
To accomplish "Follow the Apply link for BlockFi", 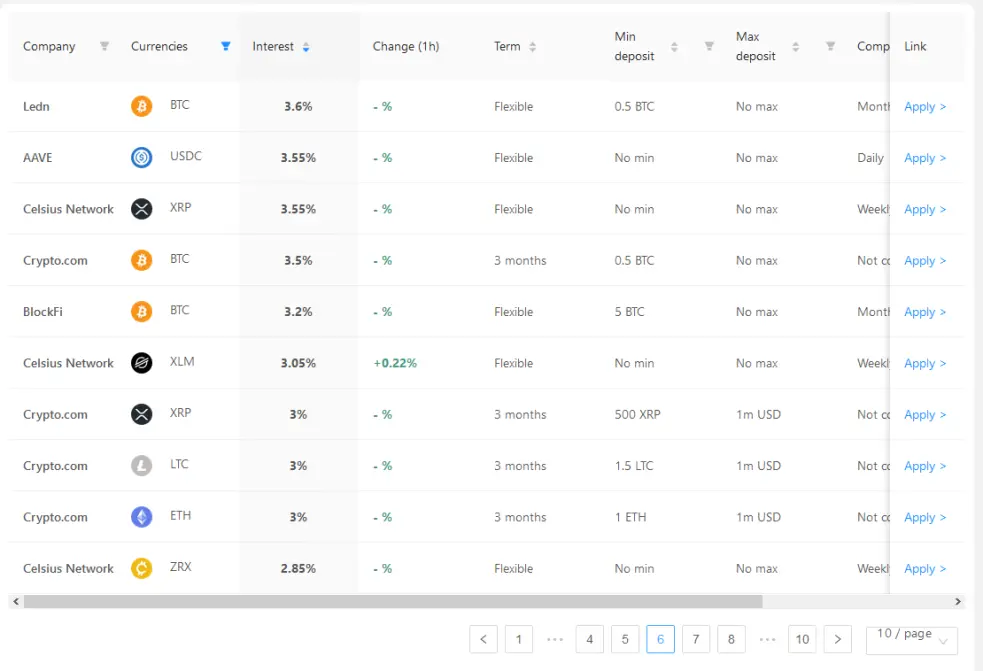I will (x=925, y=312).
